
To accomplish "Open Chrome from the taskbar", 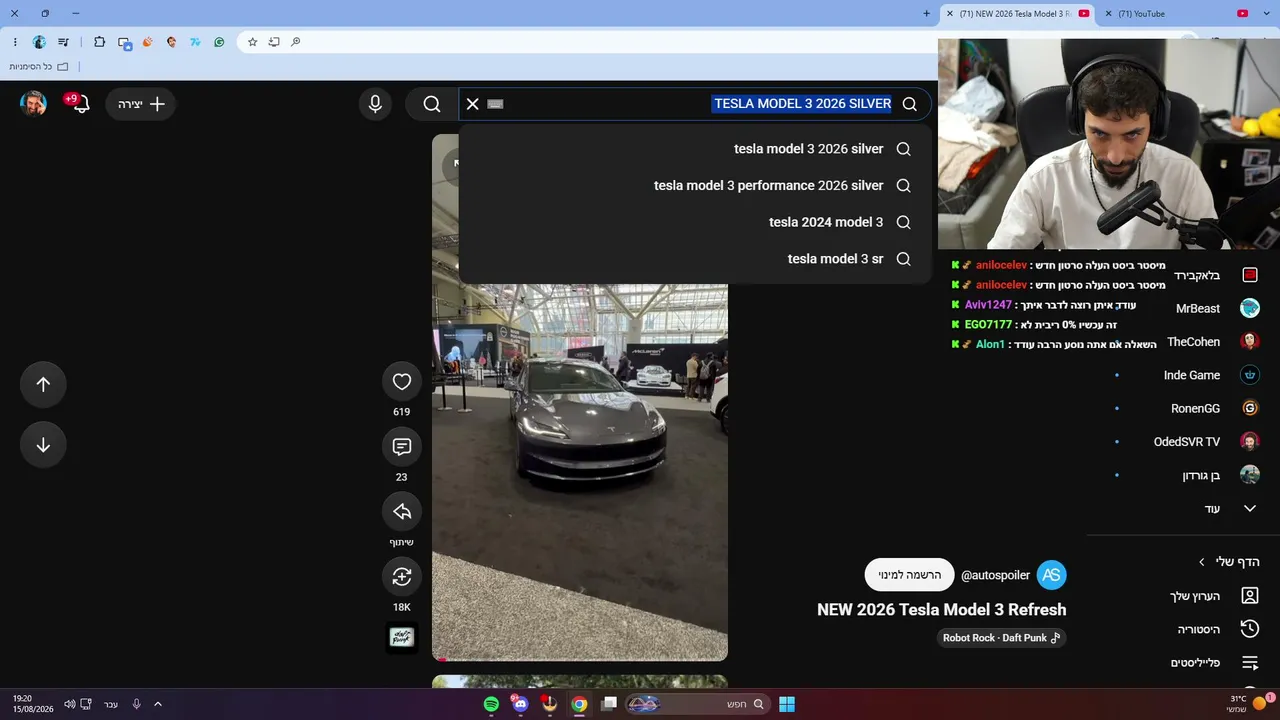I will [x=579, y=704].
